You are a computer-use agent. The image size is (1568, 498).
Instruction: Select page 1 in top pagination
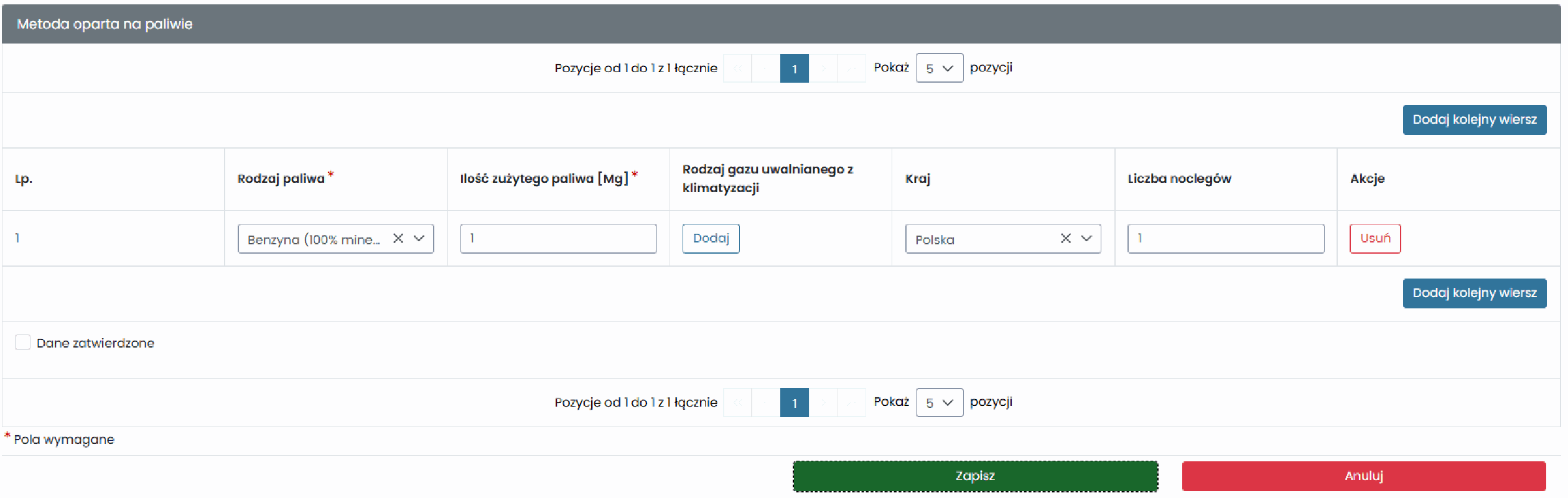[x=795, y=68]
